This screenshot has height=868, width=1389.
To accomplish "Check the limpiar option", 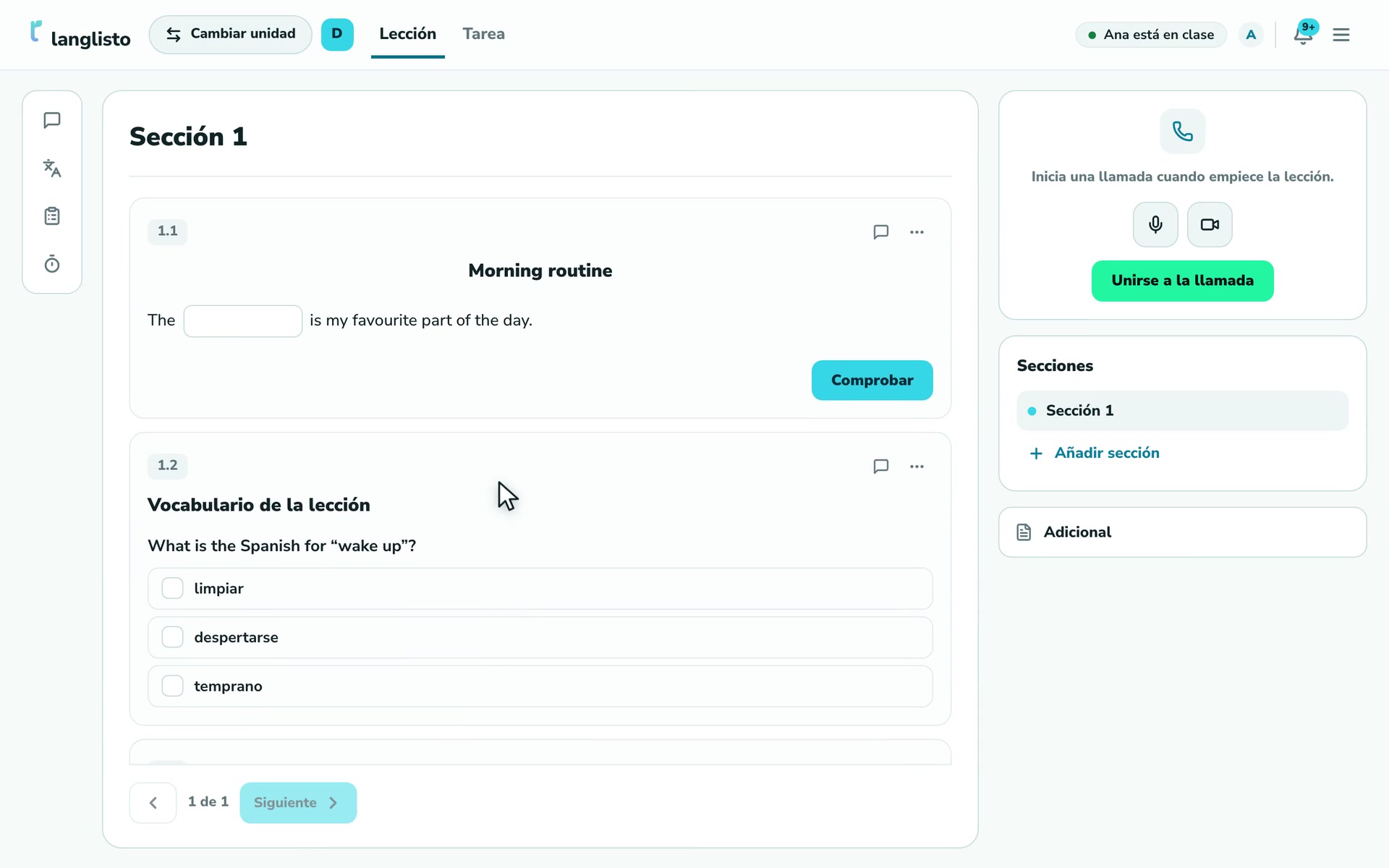I will click(x=540, y=589).
